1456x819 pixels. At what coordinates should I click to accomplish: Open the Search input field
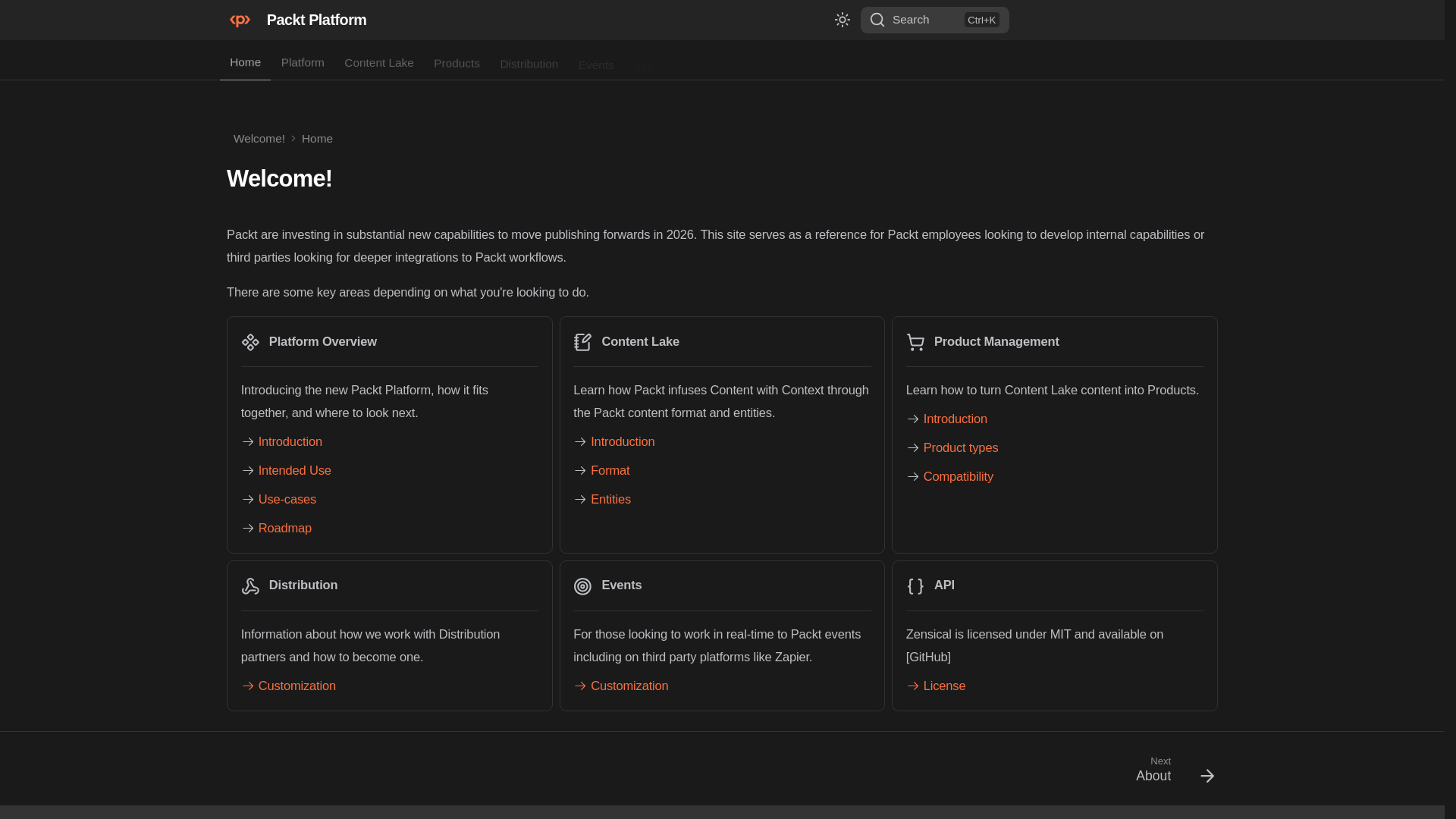(x=934, y=20)
